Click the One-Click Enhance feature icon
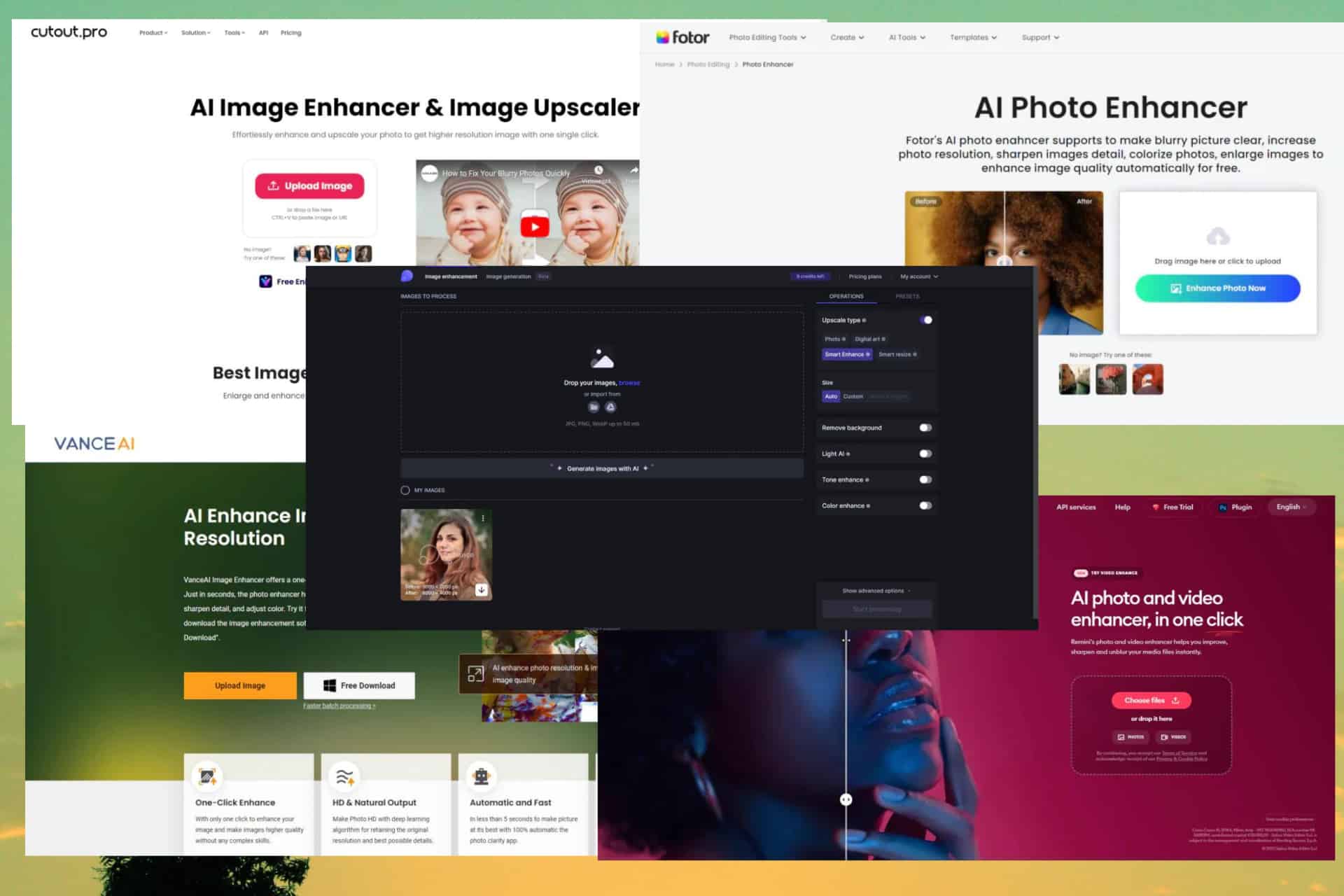The height and width of the screenshot is (896, 1344). [x=207, y=776]
